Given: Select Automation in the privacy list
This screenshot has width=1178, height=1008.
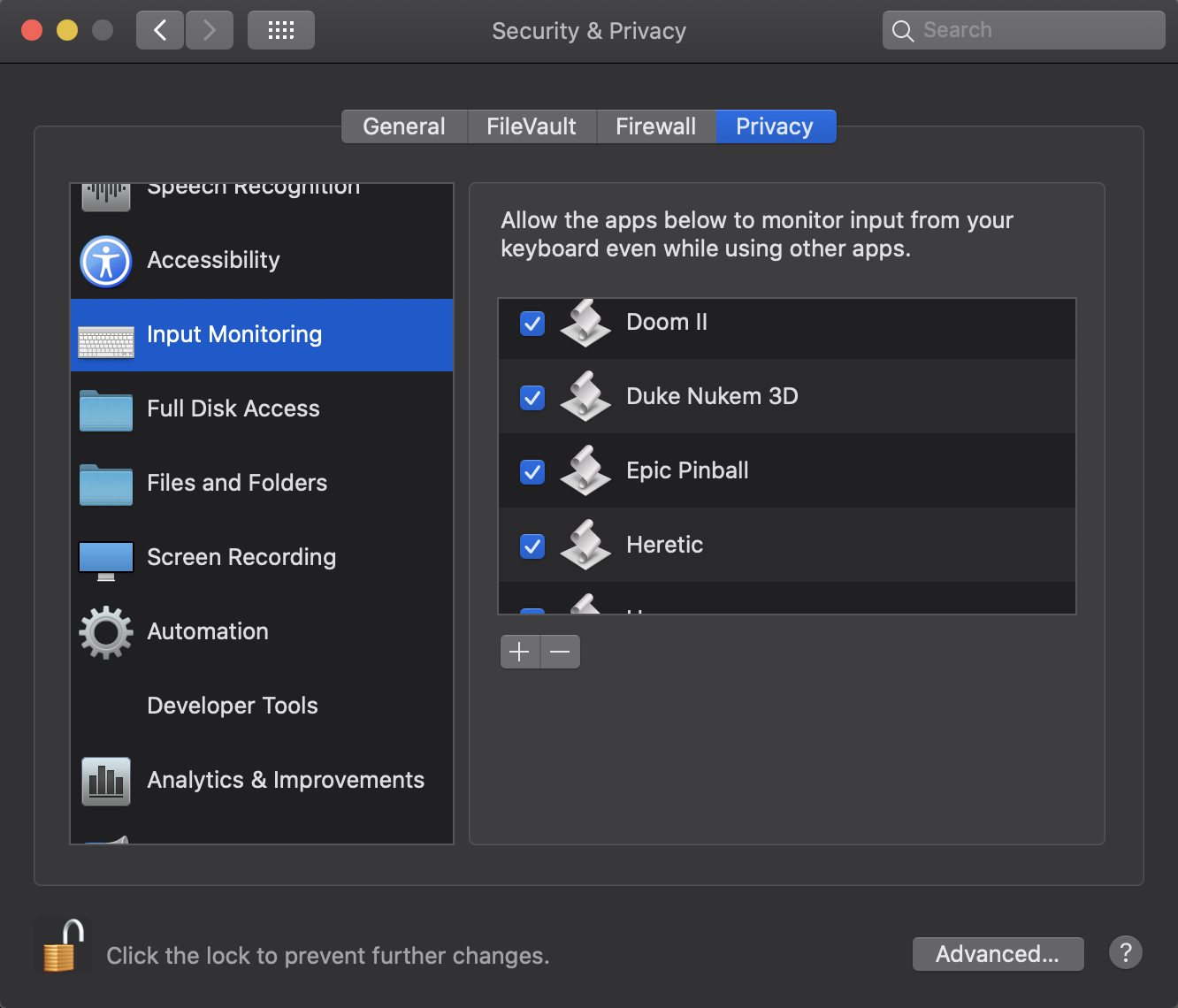Looking at the screenshot, I should (x=262, y=632).
